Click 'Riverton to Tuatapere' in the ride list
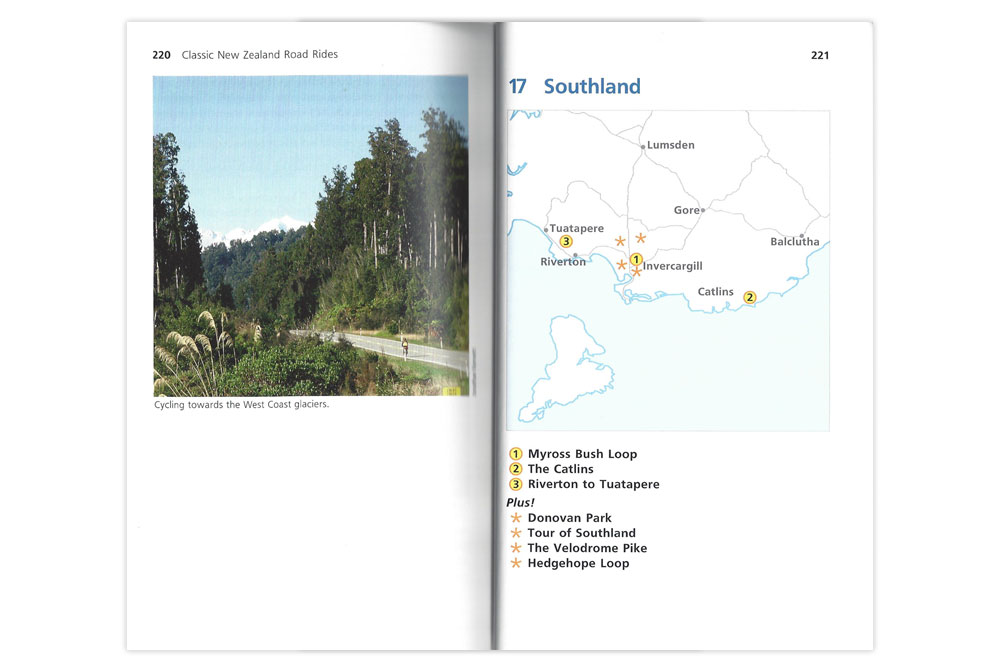Image resolution: width=1000 pixels, height=670 pixels. coord(594,484)
